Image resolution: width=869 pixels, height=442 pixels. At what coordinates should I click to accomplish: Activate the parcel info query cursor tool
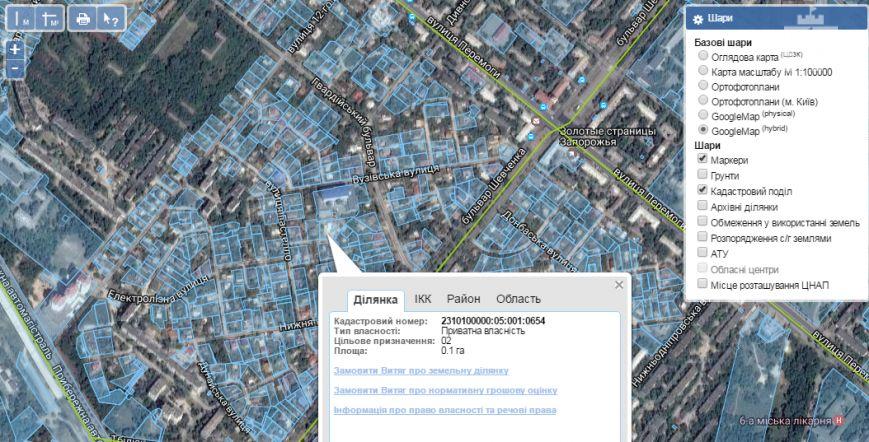111,19
